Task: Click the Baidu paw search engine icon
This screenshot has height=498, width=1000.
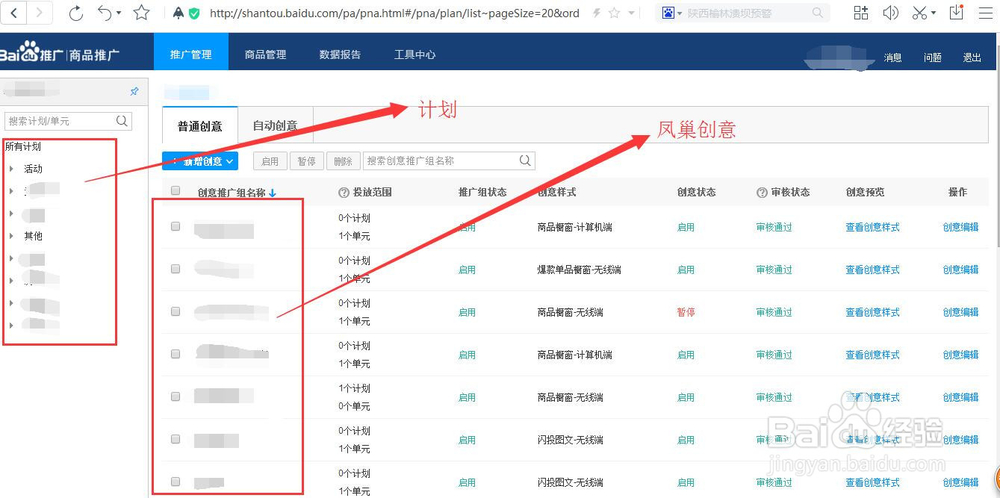Action: tap(668, 13)
